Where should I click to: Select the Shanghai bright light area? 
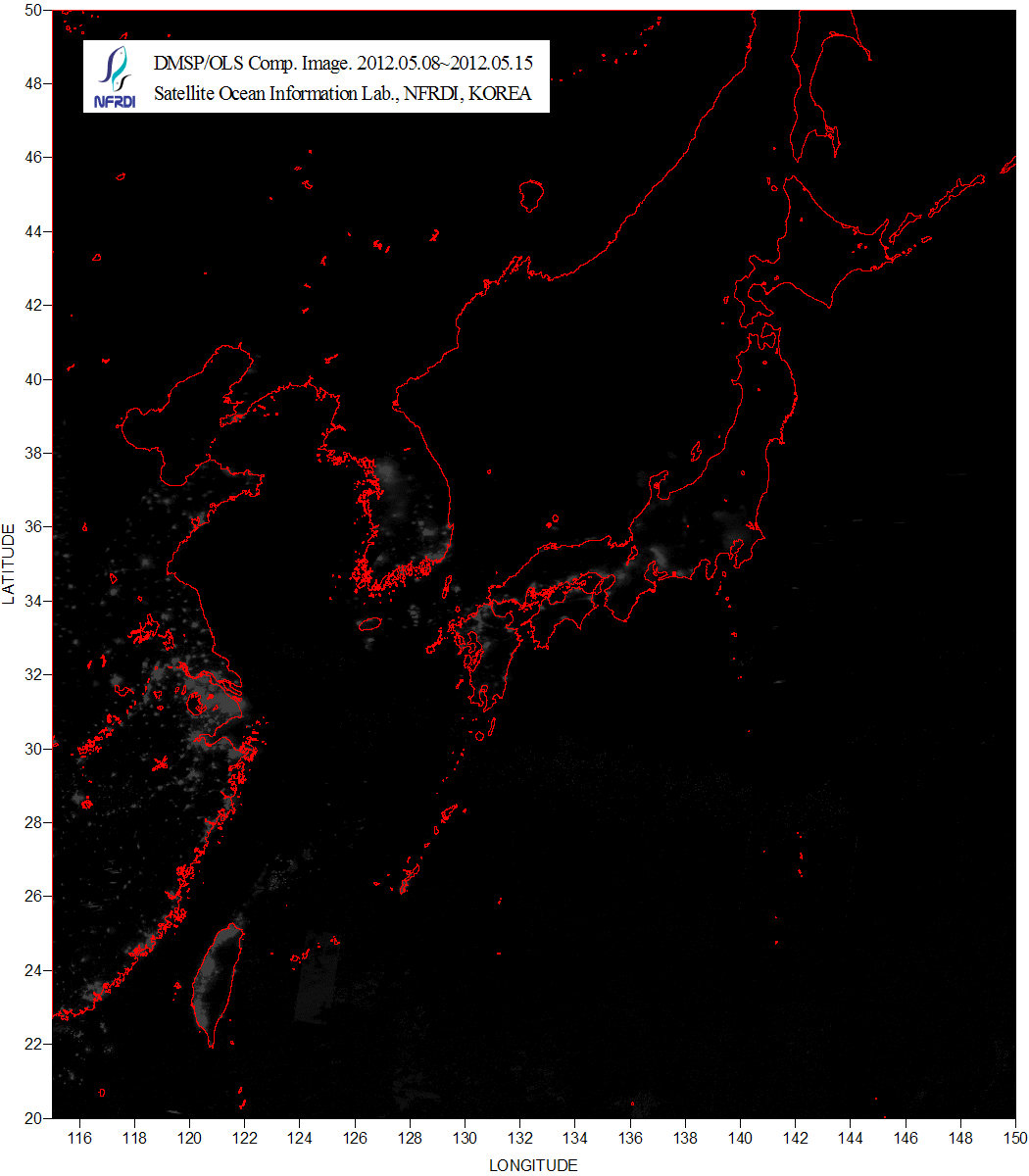click(x=227, y=703)
